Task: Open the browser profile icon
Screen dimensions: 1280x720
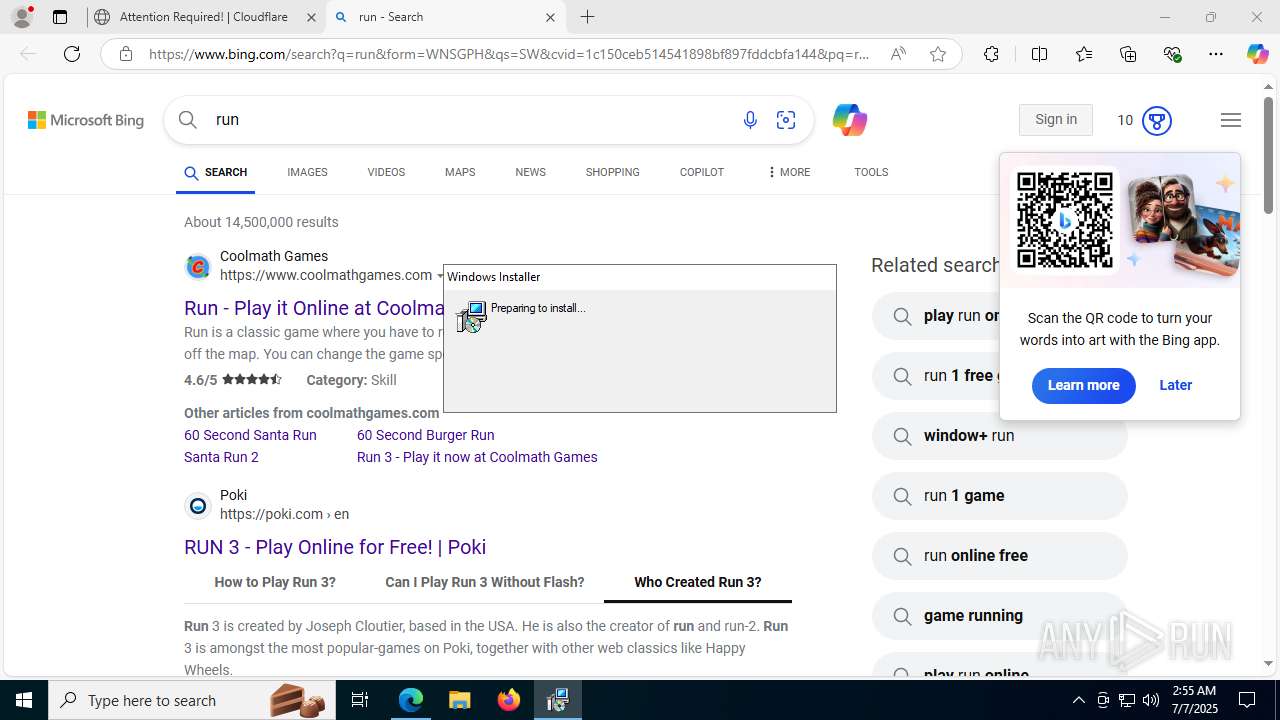Action: tap(22, 17)
